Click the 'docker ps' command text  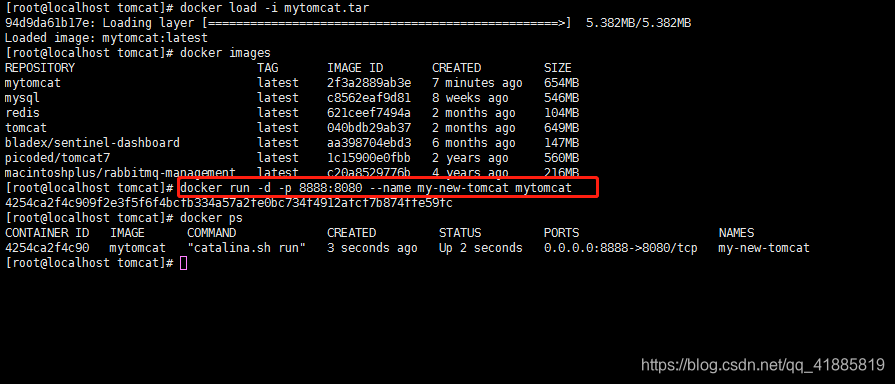pos(211,217)
